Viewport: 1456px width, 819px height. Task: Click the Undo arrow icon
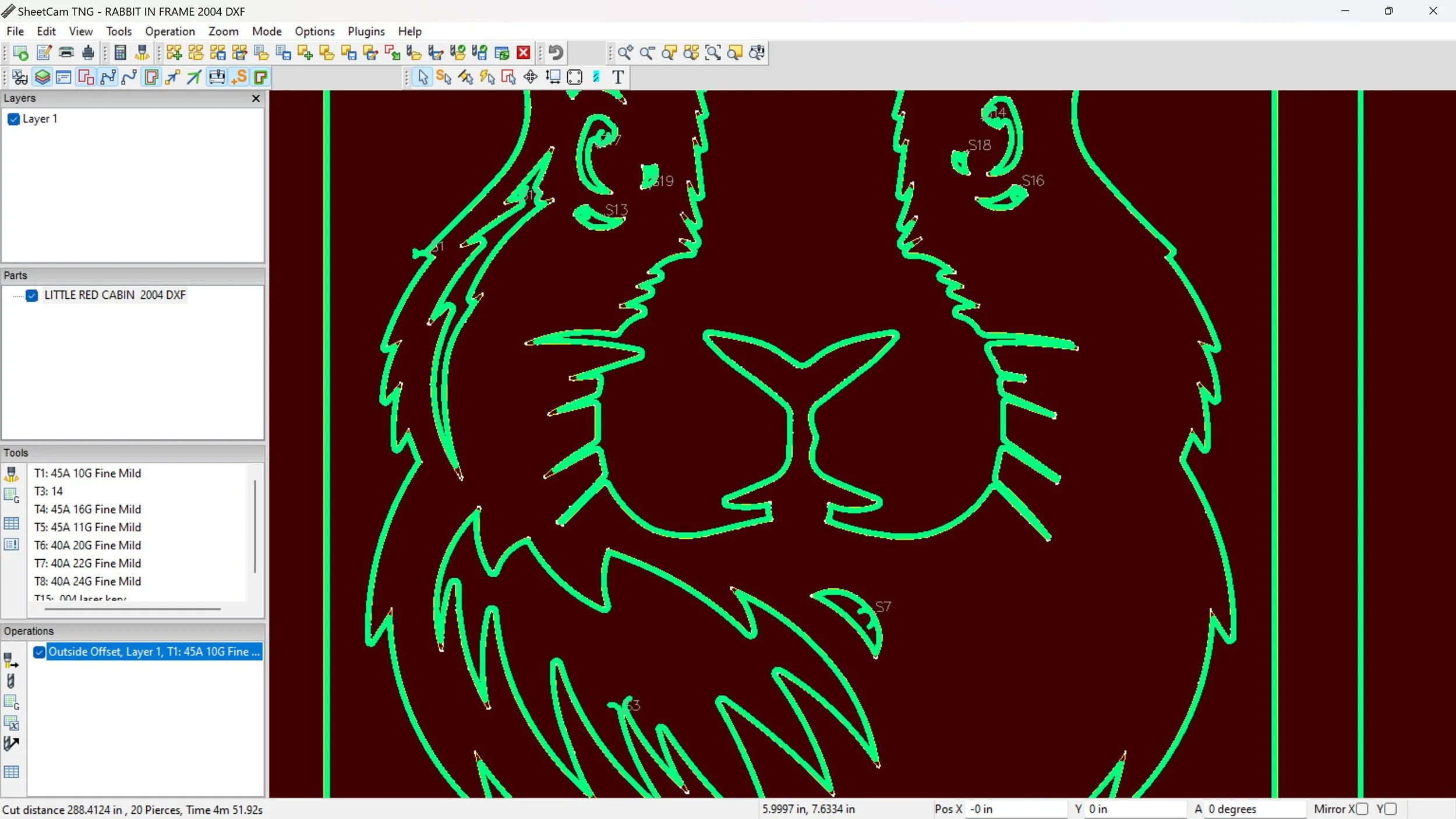click(556, 52)
